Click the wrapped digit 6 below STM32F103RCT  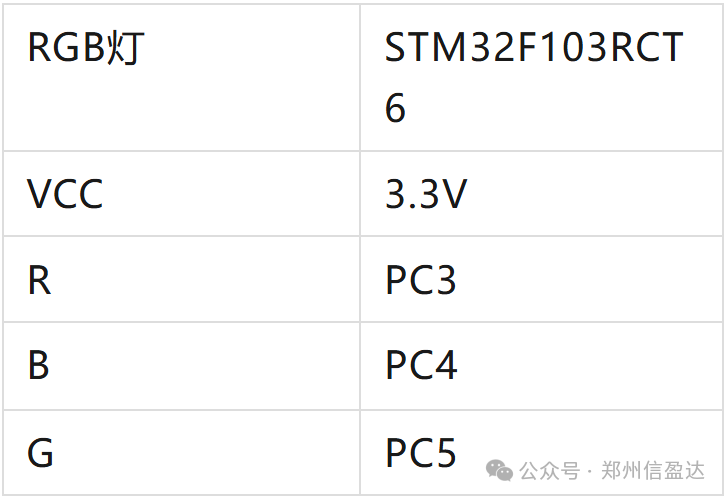click(395, 108)
